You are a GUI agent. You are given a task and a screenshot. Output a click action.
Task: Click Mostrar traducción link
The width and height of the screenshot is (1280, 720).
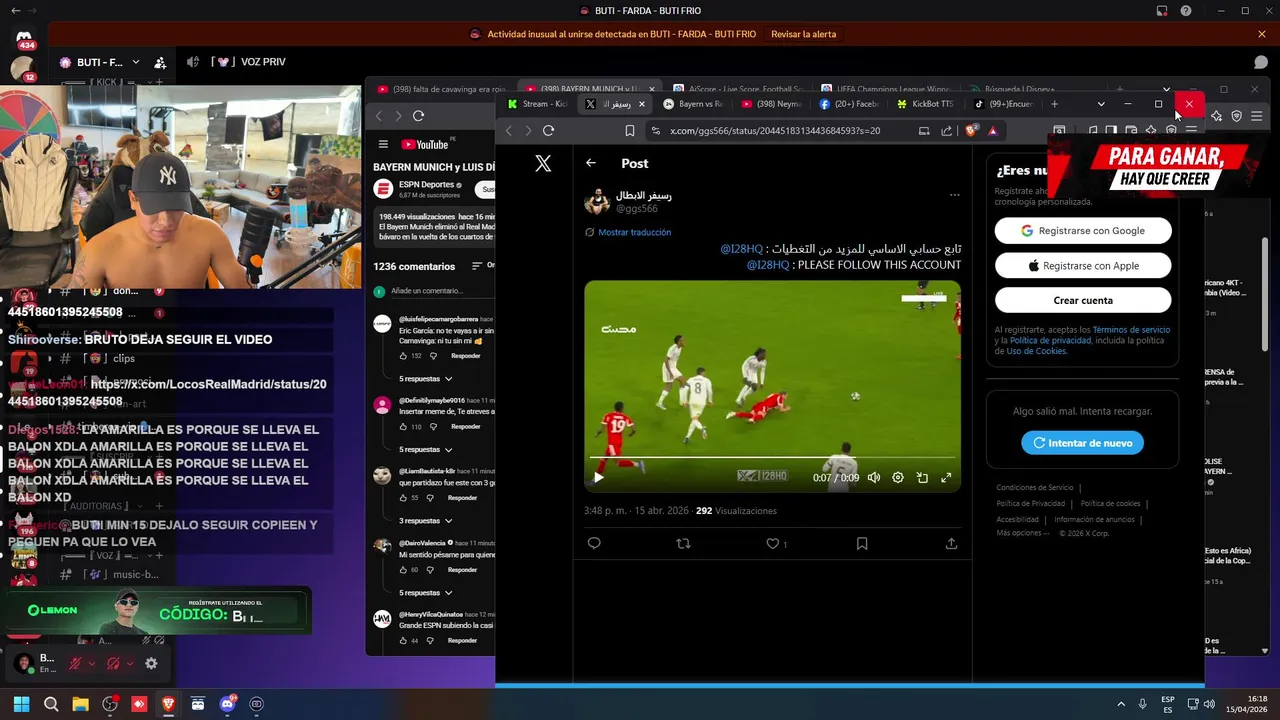(634, 232)
